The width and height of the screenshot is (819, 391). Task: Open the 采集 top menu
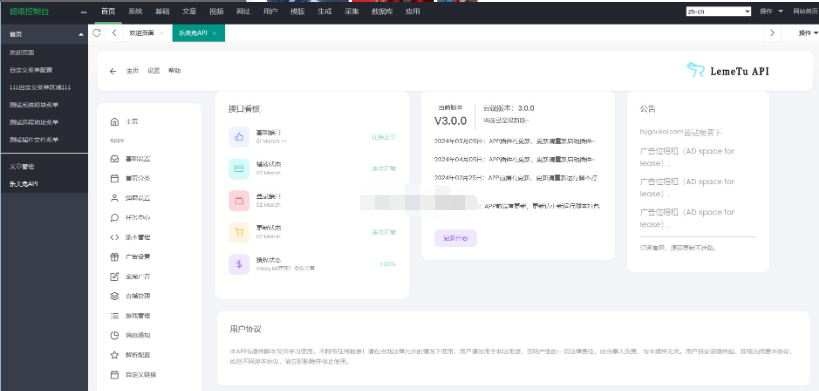pyautogui.click(x=352, y=11)
